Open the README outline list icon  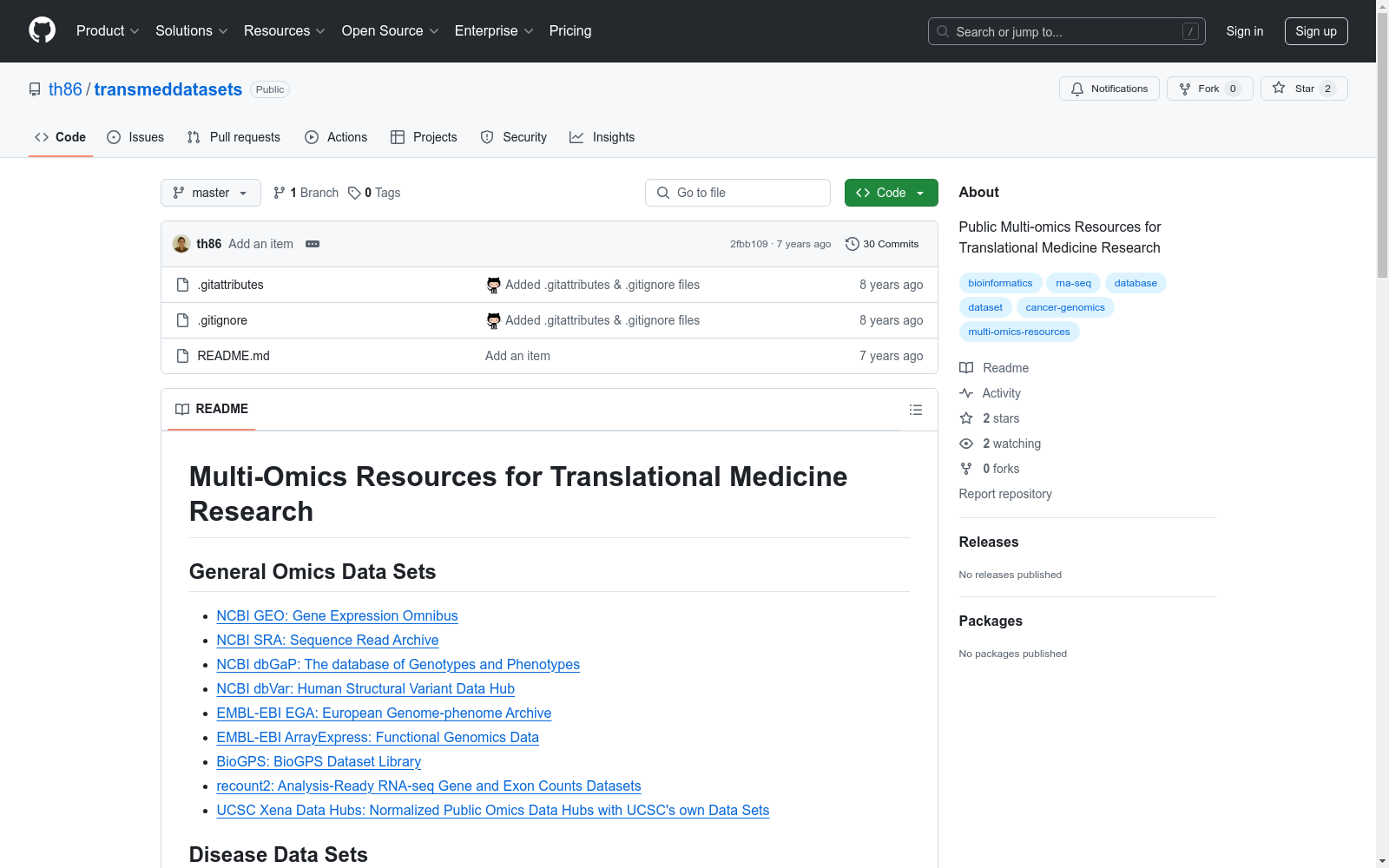[x=916, y=410]
